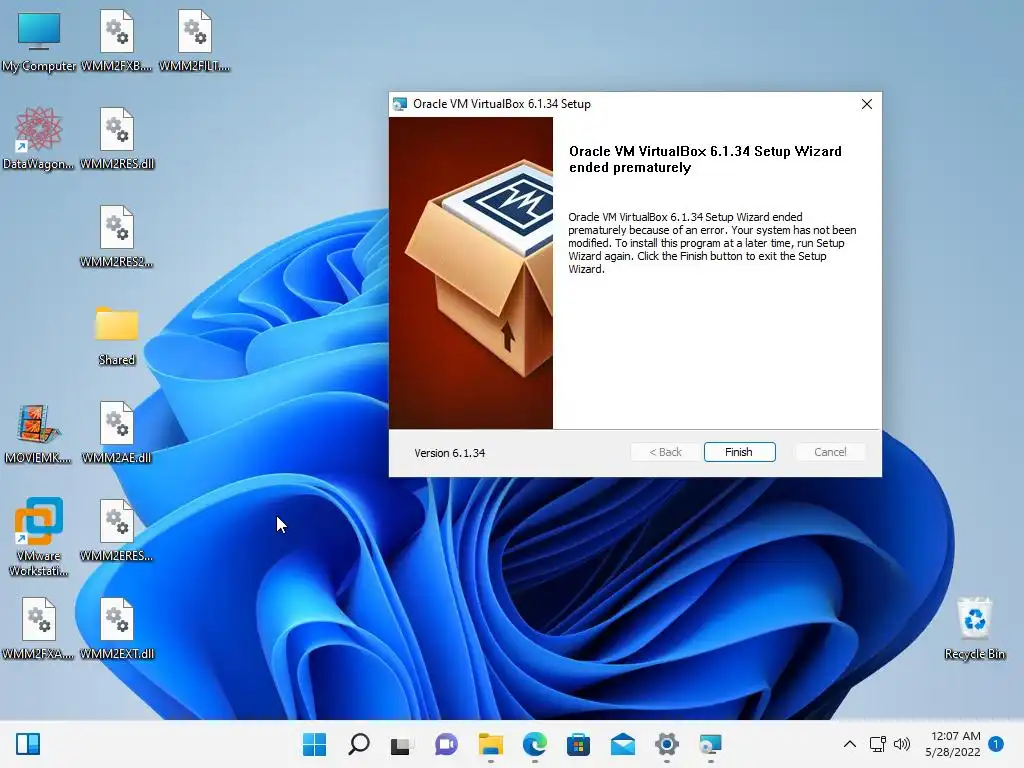This screenshot has width=1024, height=768.
Task: Open the network status tray icon
Action: 878,744
